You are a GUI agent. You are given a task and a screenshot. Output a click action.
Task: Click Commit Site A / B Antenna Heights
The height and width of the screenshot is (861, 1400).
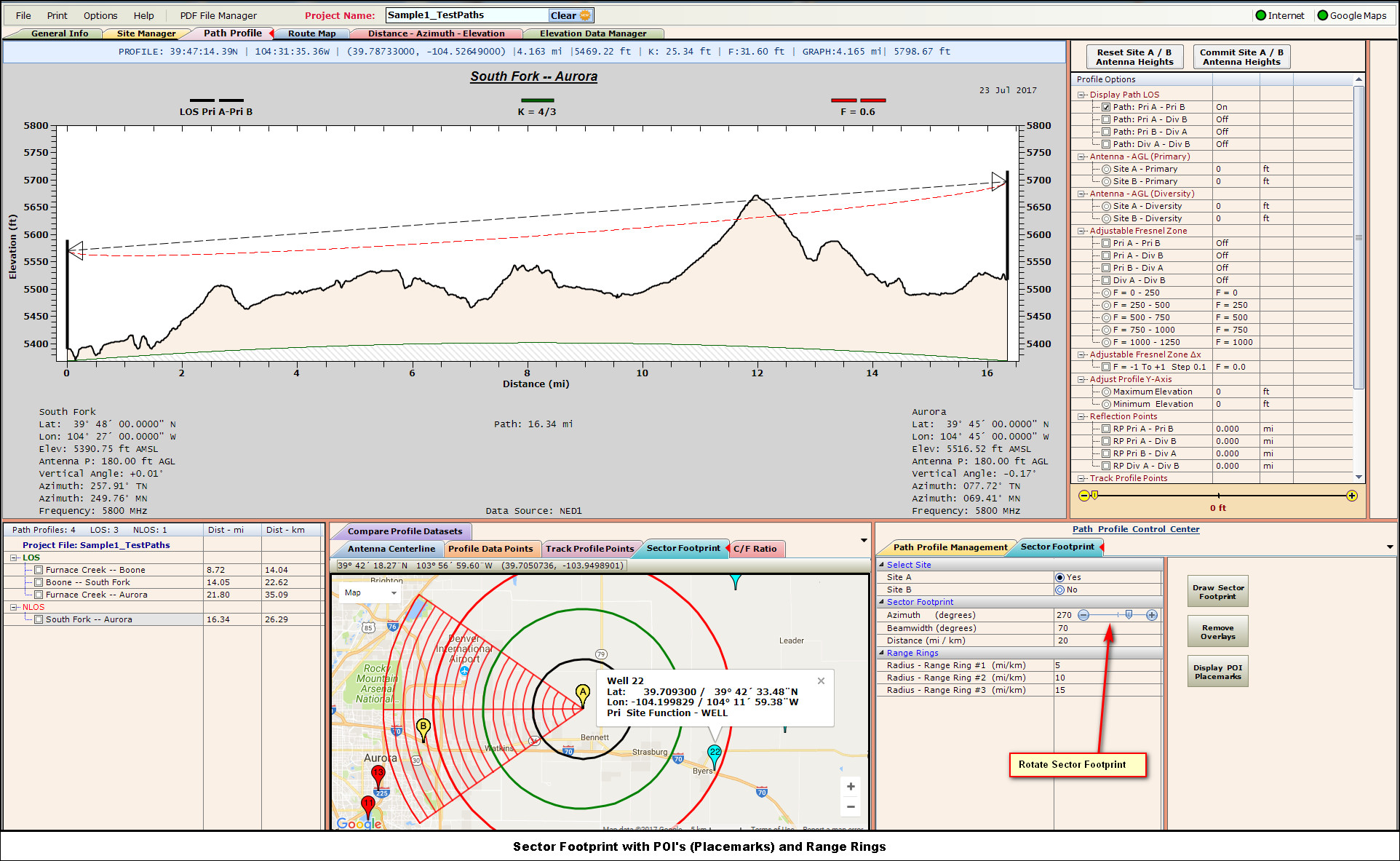(1241, 57)
